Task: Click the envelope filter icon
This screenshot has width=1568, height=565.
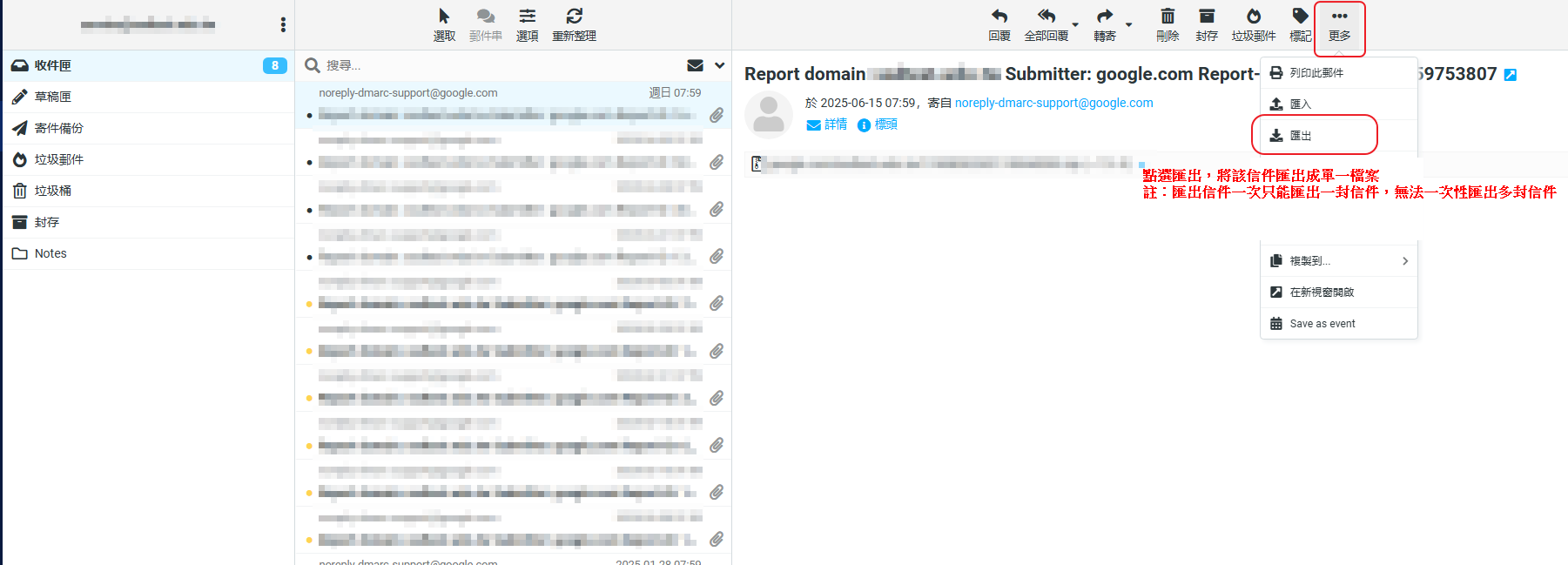Action: click(x=695, y=65)
